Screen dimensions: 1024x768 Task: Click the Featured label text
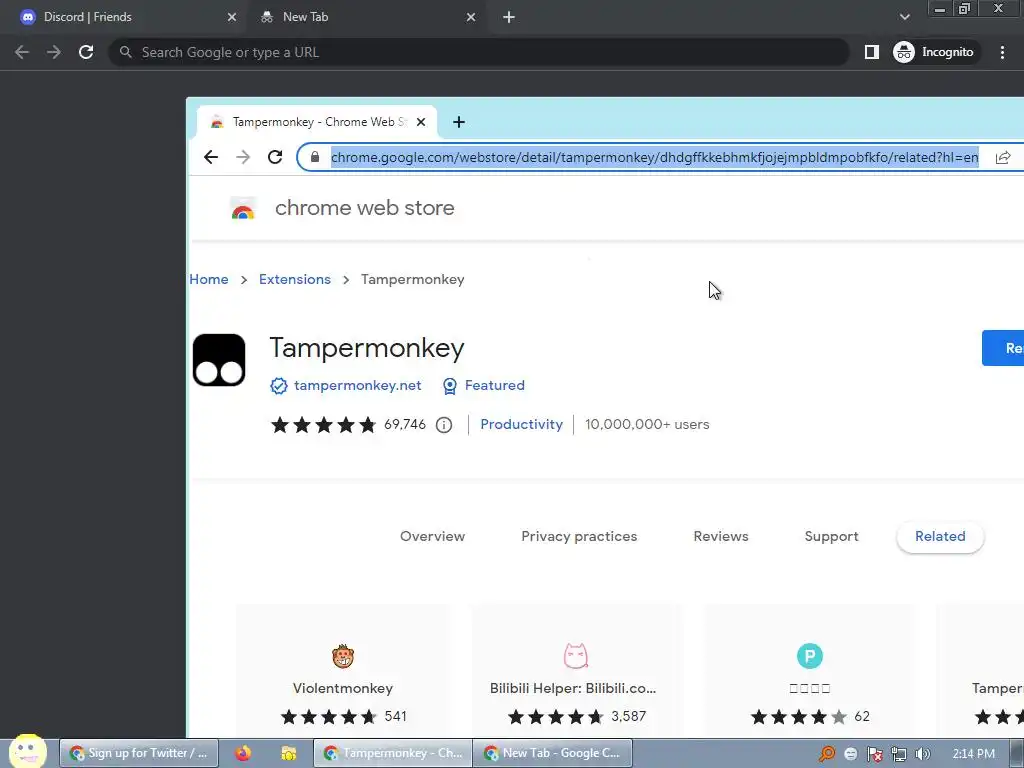pos(494,385)
